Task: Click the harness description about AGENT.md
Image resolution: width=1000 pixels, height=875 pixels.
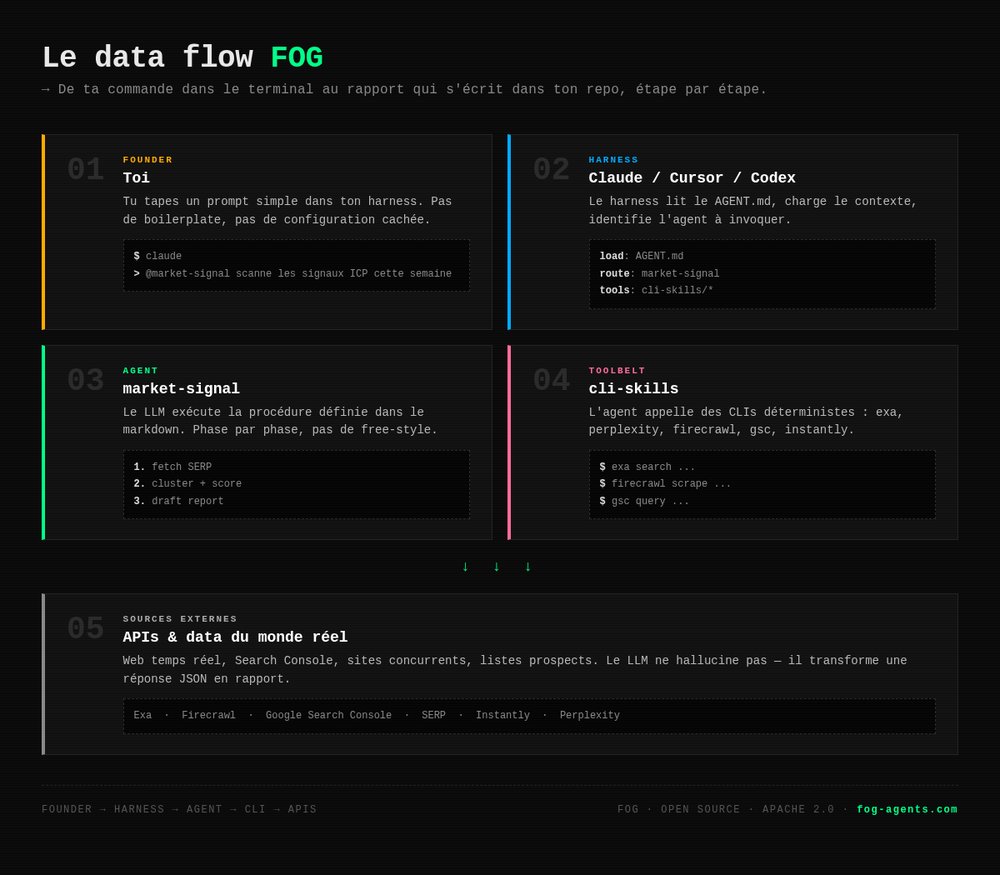Action: [x=753, y=210]
